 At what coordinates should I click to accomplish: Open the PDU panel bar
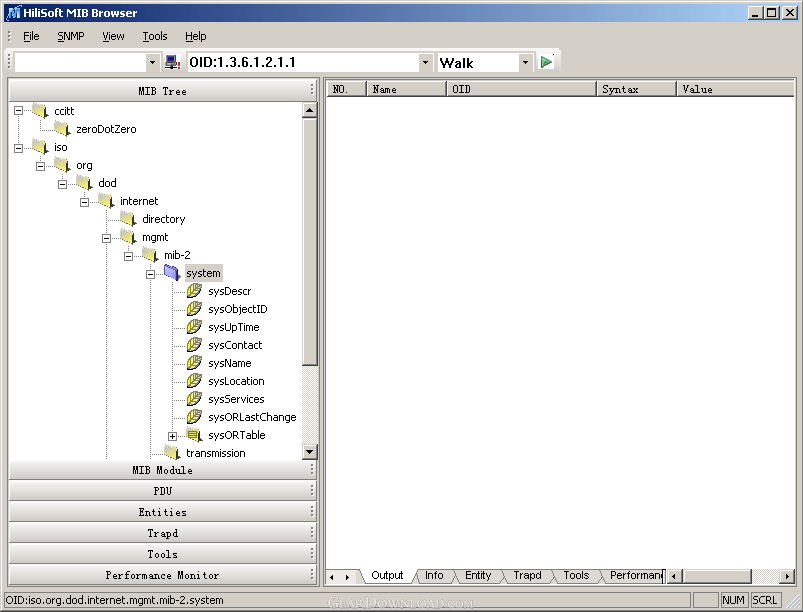pos(162,491)
